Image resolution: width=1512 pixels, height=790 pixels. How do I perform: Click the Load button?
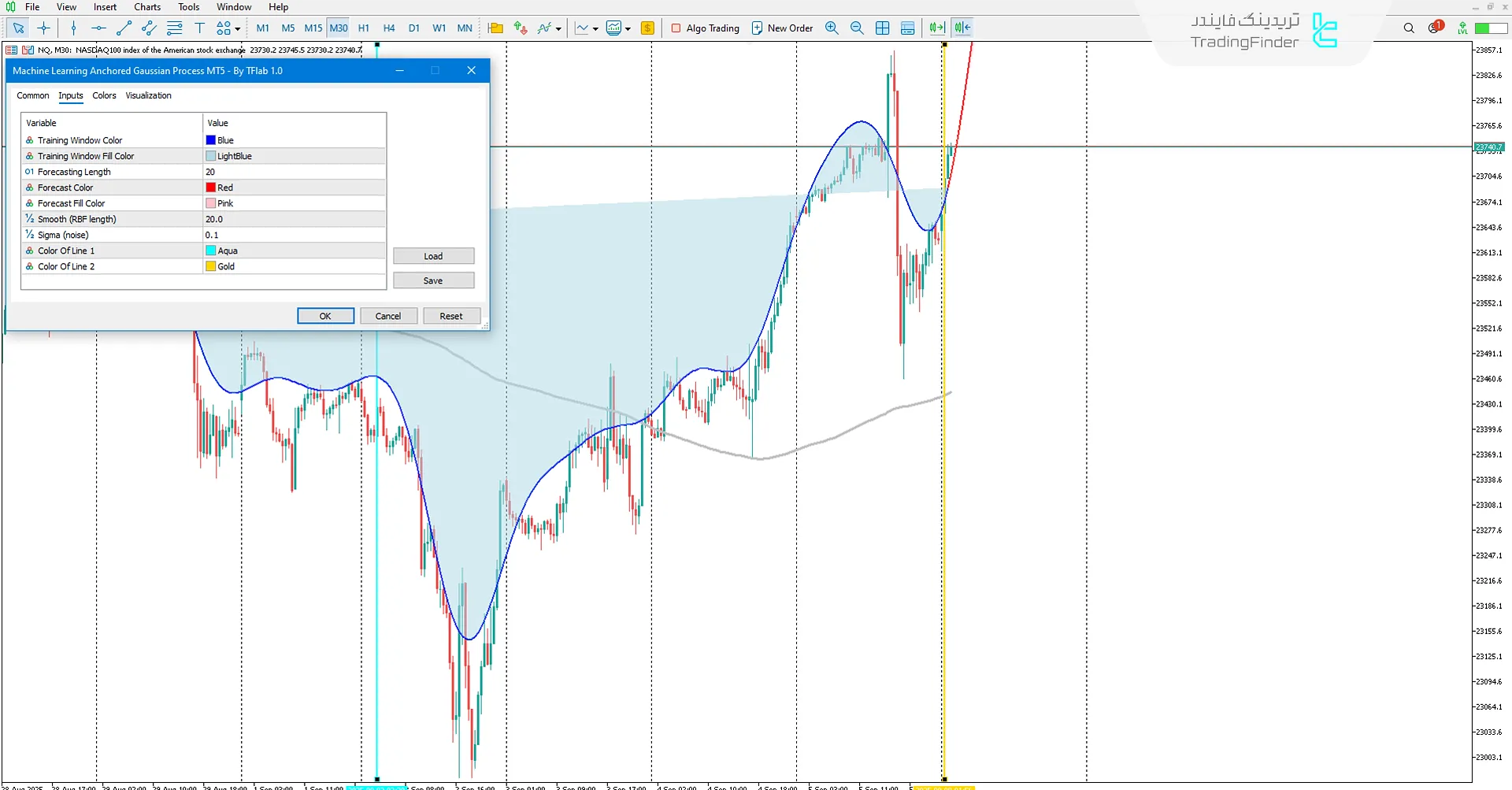pyautogui.click(x=433, y=256)
